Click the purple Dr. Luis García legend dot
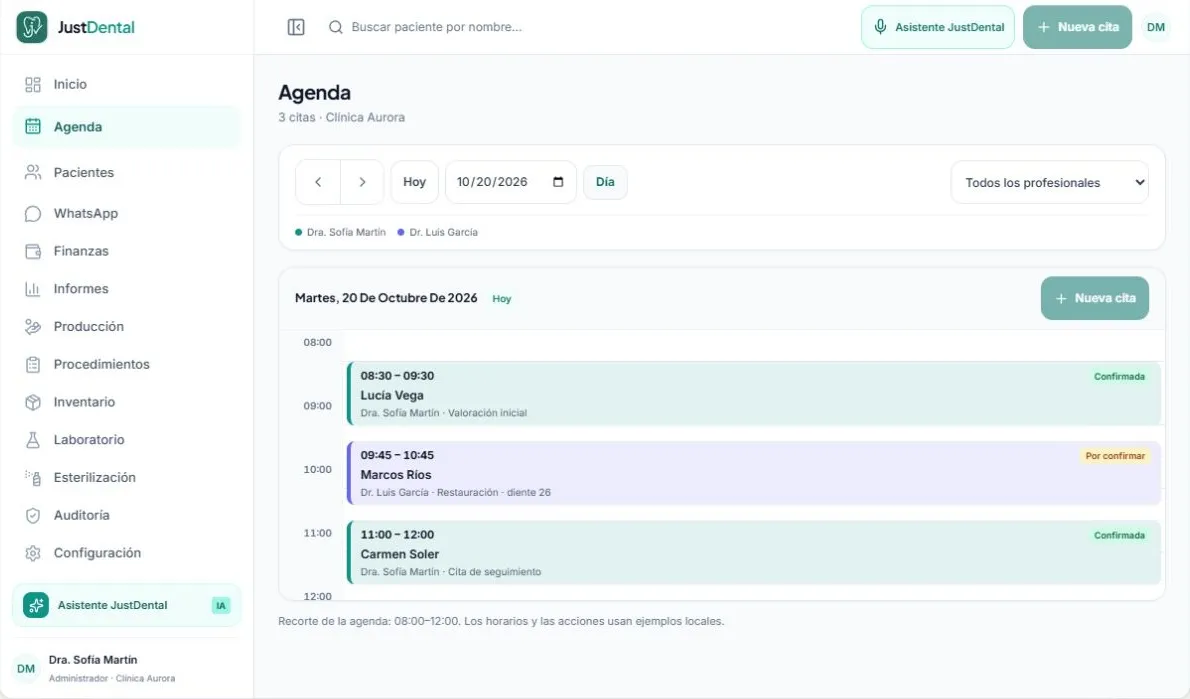The width and height of the screenshot is (1190, 699). point(401,232)
